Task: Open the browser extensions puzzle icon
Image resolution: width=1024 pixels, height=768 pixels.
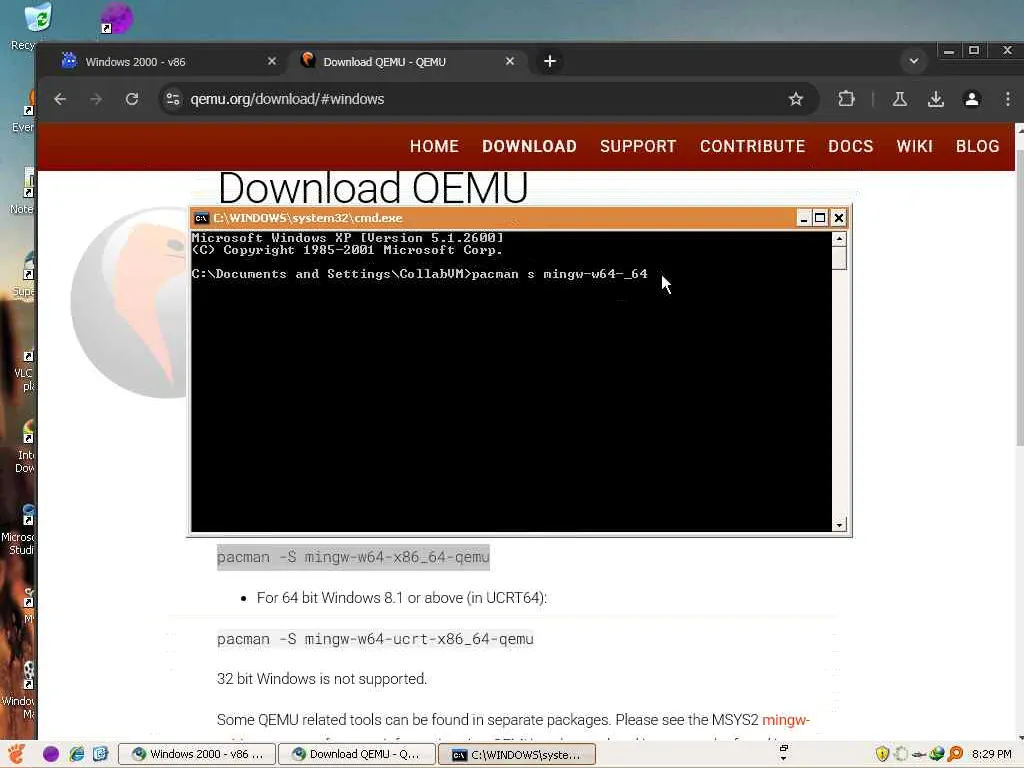Action: 846,99
